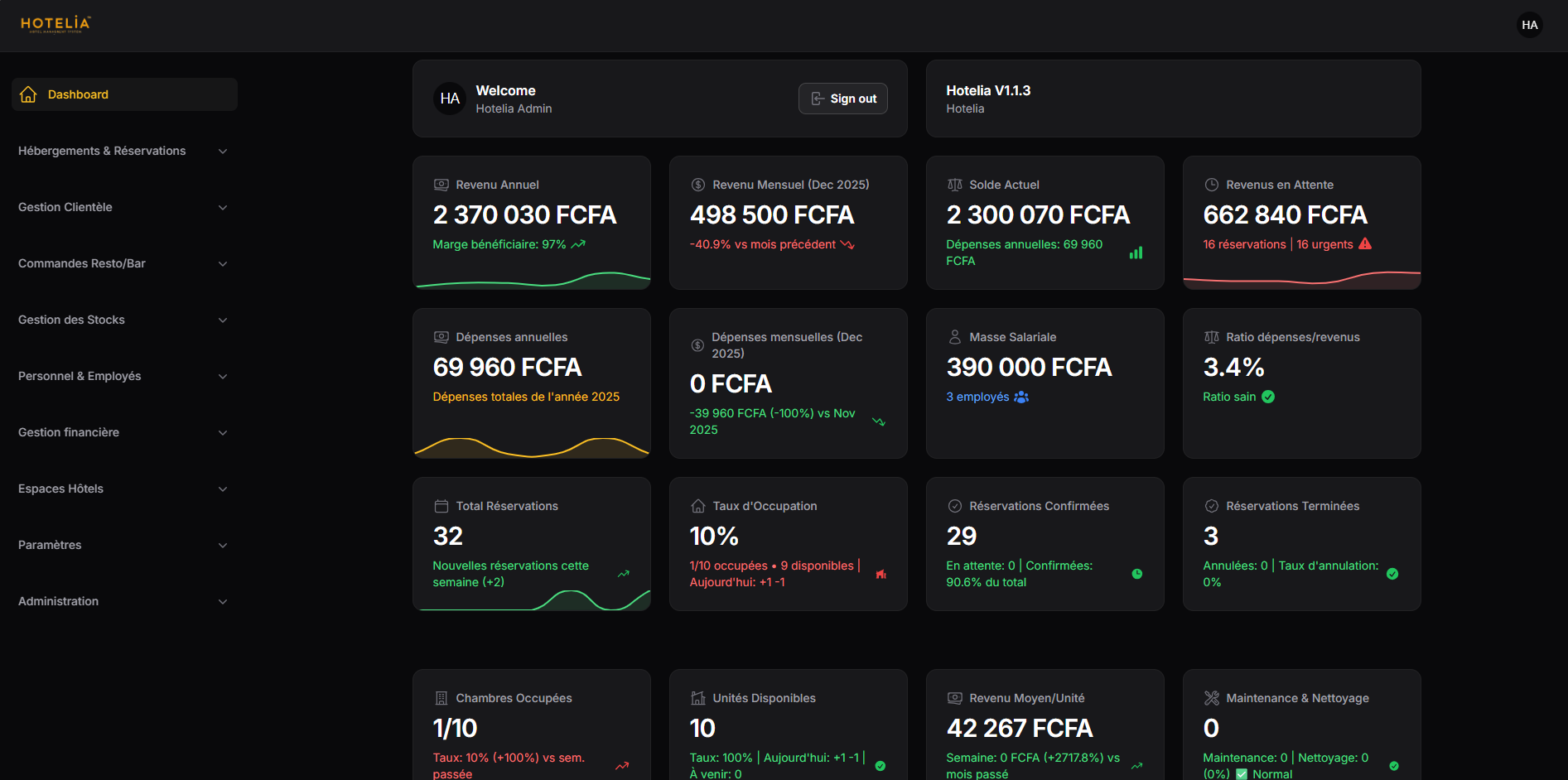Expand the Gestion des Stocks chevron
Viewport: 1568px width, 780px height.
(x=223, y=320)
